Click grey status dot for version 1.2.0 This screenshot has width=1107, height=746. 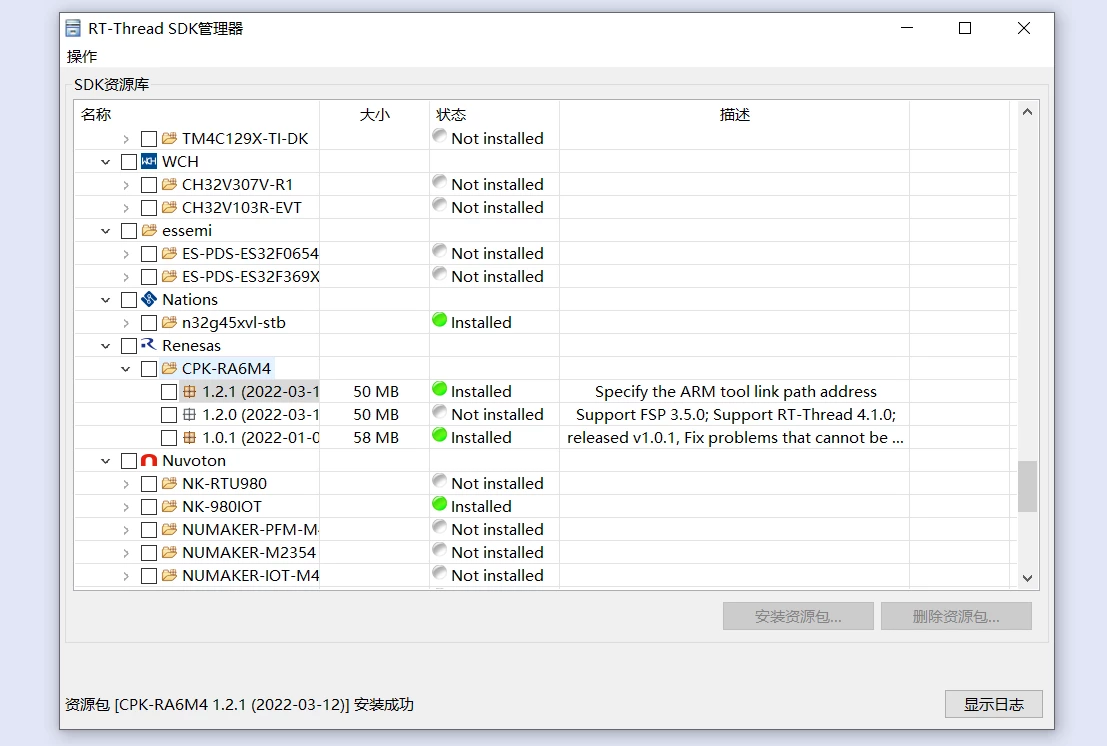pos(439,412)
